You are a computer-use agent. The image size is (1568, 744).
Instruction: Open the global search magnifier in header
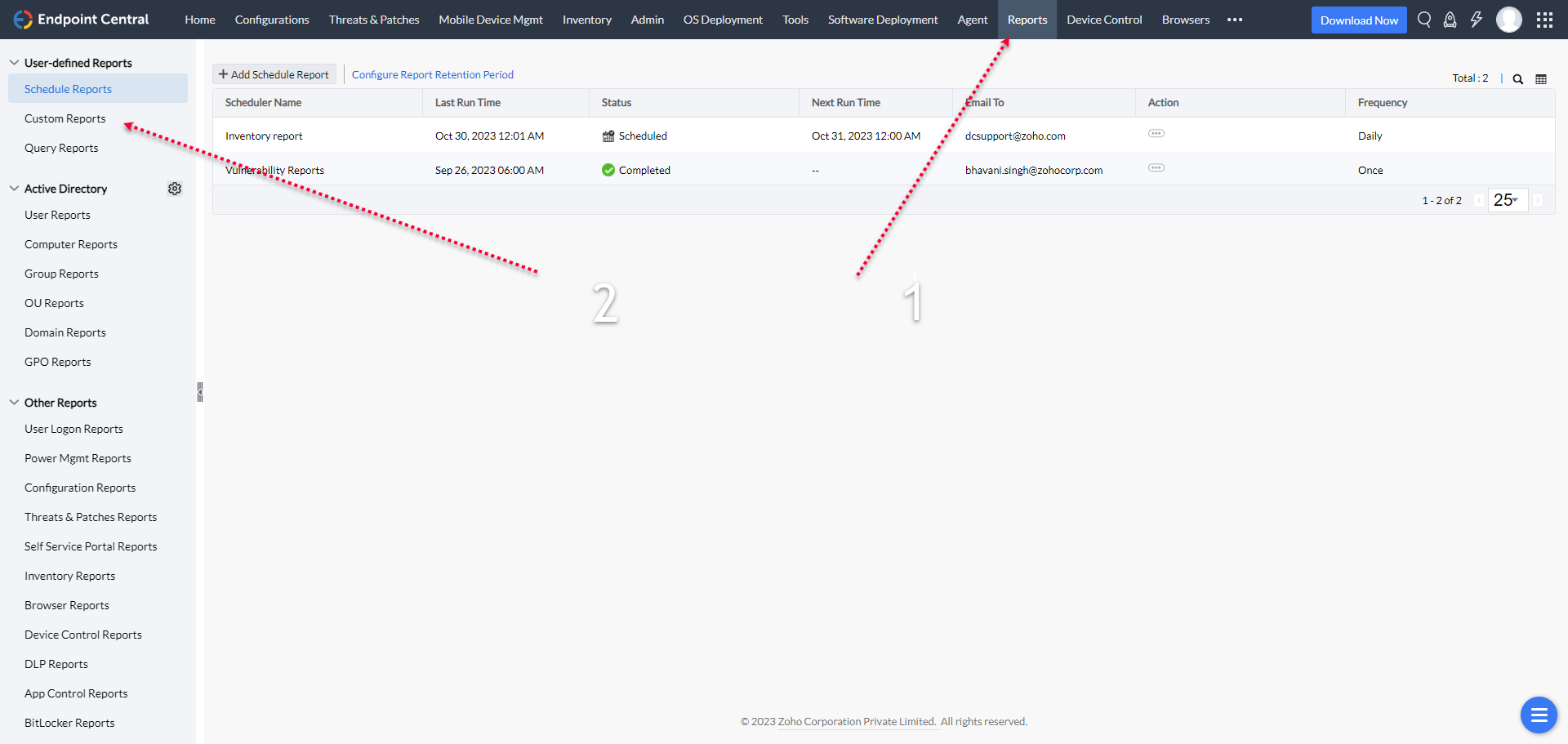[1424, 20]
